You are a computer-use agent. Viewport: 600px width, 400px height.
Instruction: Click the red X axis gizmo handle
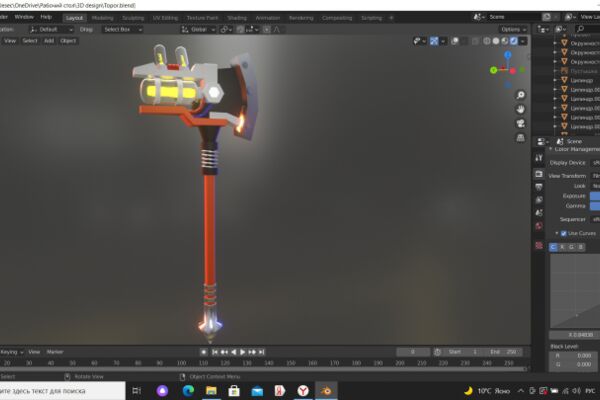click(513, 71)
